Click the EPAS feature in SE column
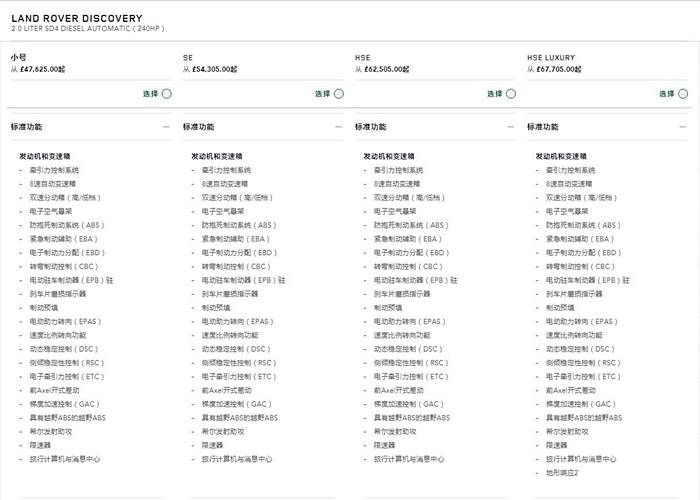 (x=238, y=321)
